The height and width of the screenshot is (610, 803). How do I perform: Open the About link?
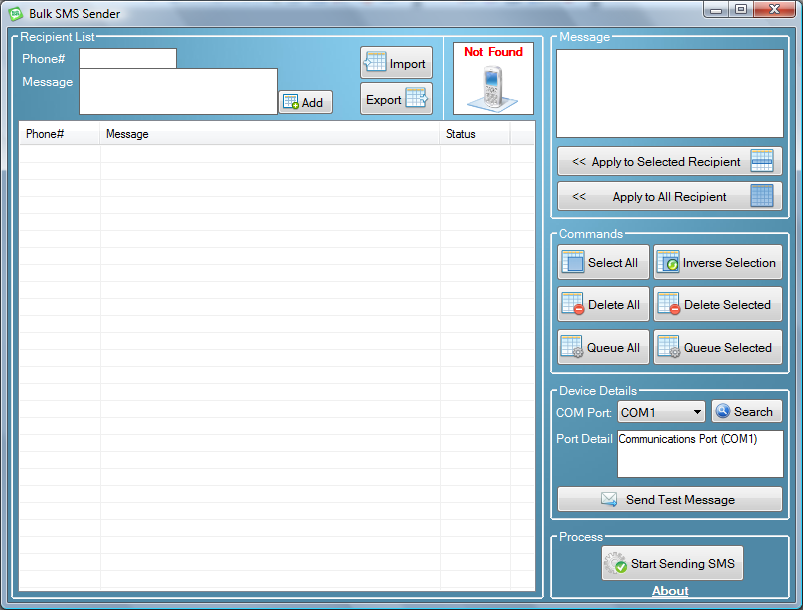[x=670, y=591]
